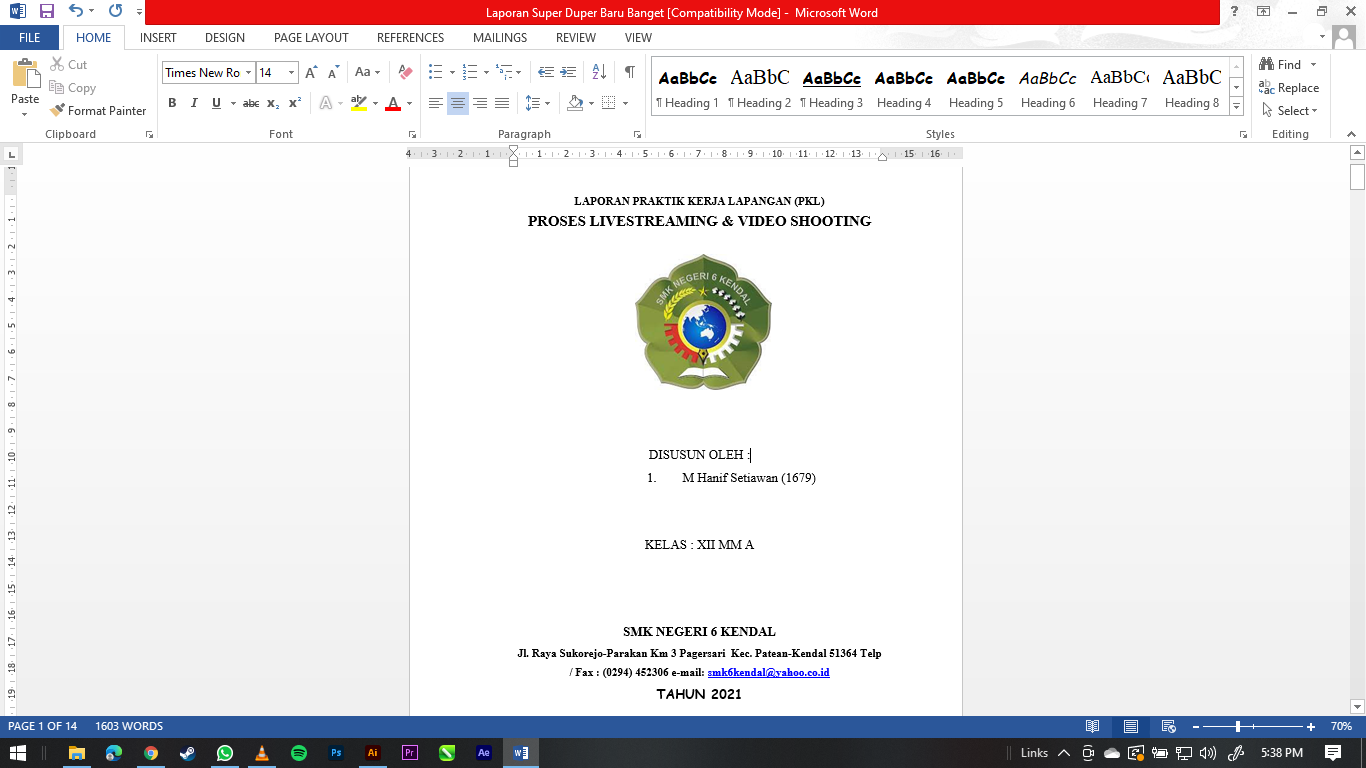Expand the Bullets list dropdown
1366x768 pixels.
[x=452, y=72]
